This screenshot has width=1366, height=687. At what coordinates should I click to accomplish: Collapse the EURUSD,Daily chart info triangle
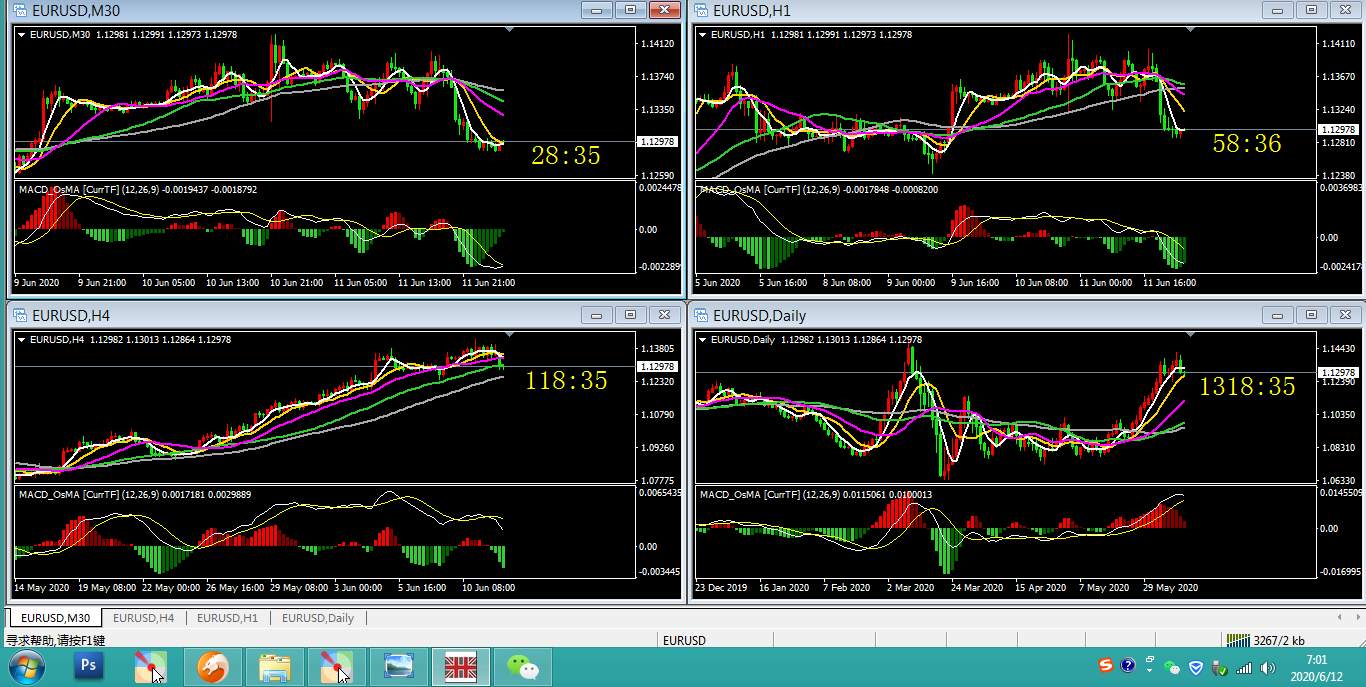703,339
